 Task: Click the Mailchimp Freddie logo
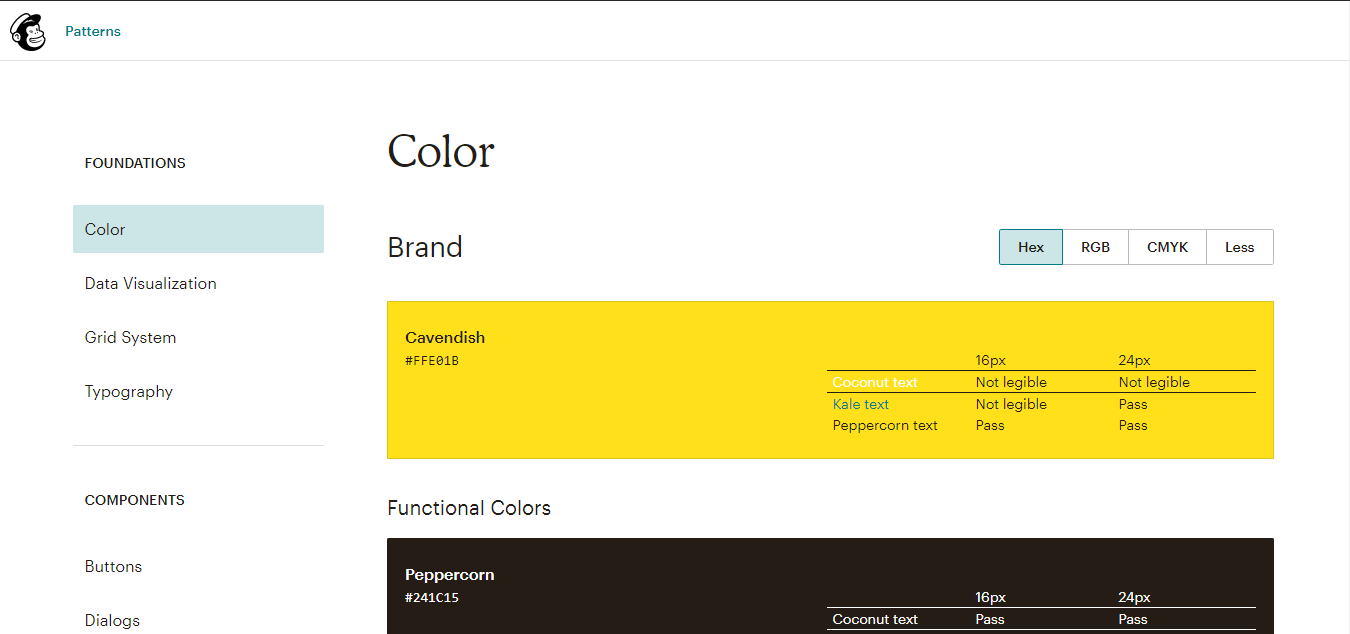pos(27,31)
